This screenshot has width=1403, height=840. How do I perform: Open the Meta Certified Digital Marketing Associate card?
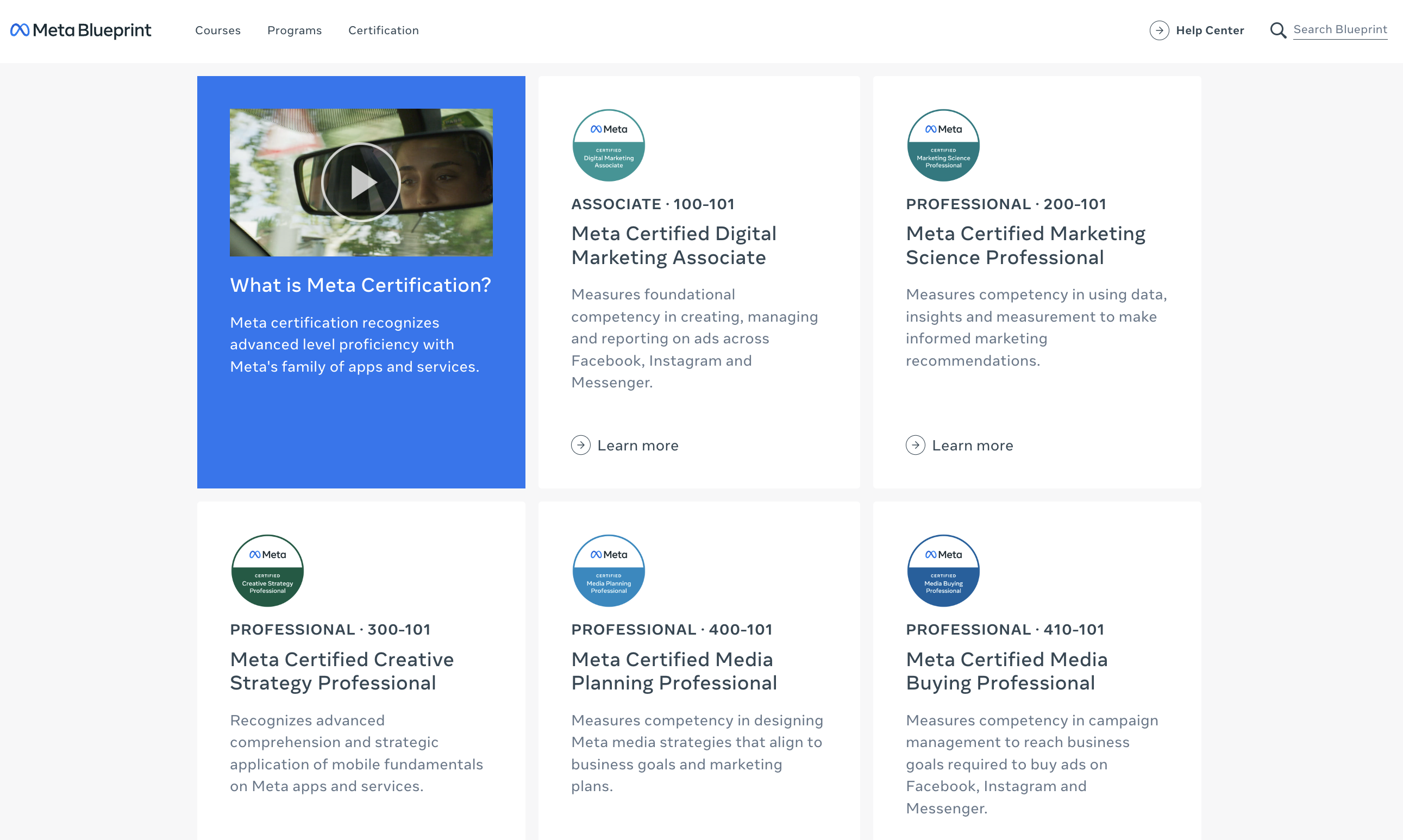[x=674, y=245]
